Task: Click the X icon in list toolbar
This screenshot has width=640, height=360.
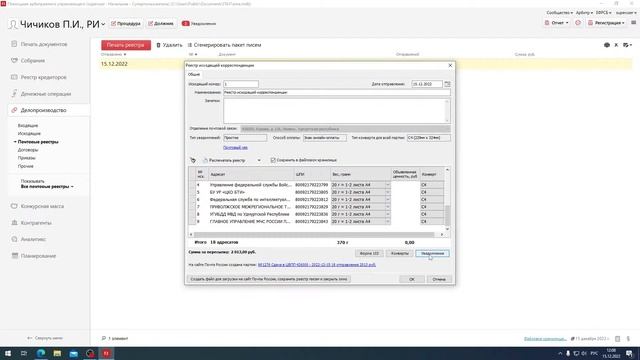Action: pos(616,45)
